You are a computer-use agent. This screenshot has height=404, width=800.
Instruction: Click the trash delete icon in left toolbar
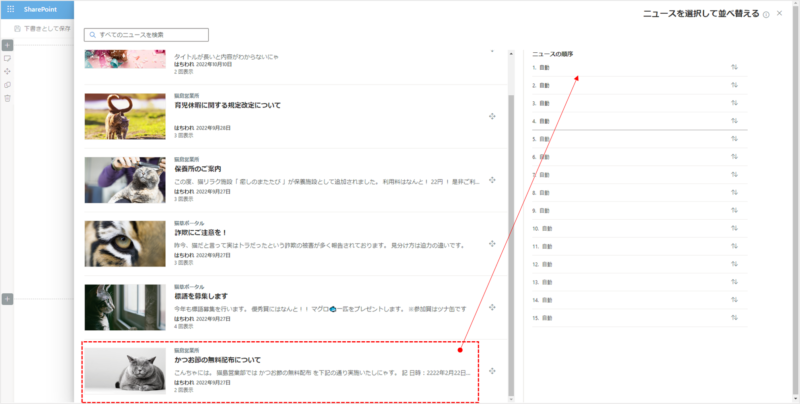click(x=7, y=98)
